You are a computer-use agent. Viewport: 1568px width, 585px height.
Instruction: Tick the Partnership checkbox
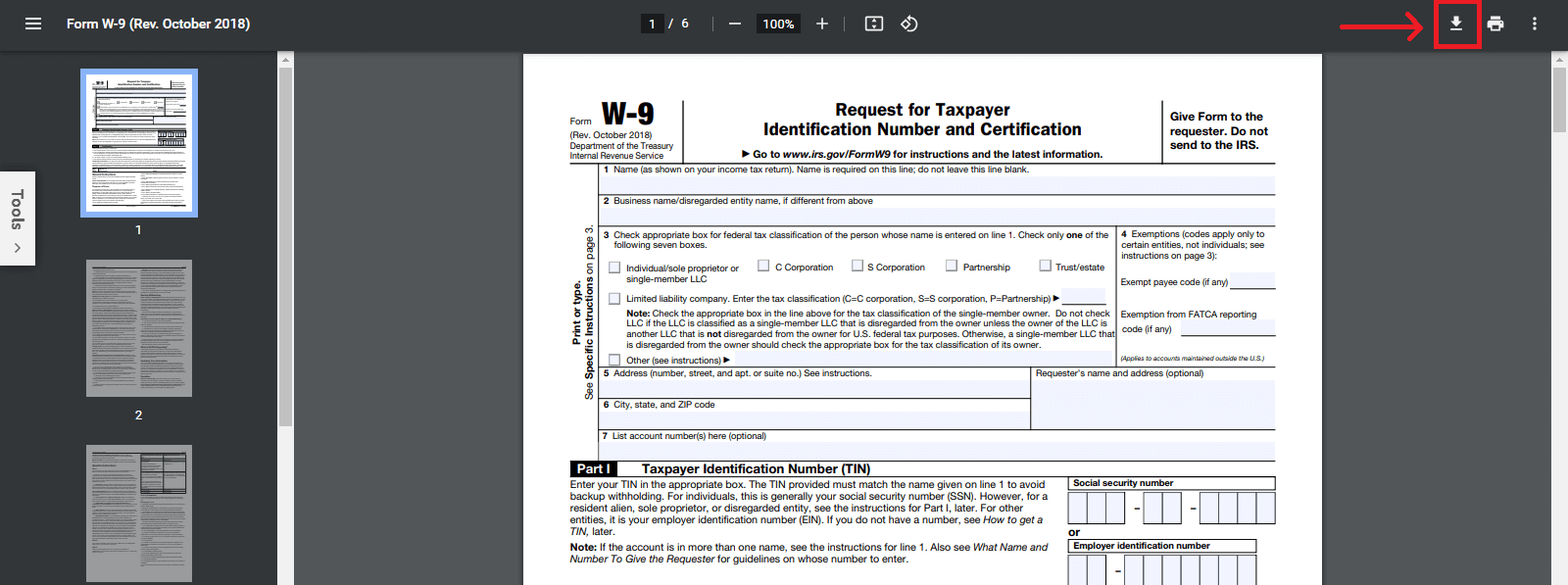[952, 266]
